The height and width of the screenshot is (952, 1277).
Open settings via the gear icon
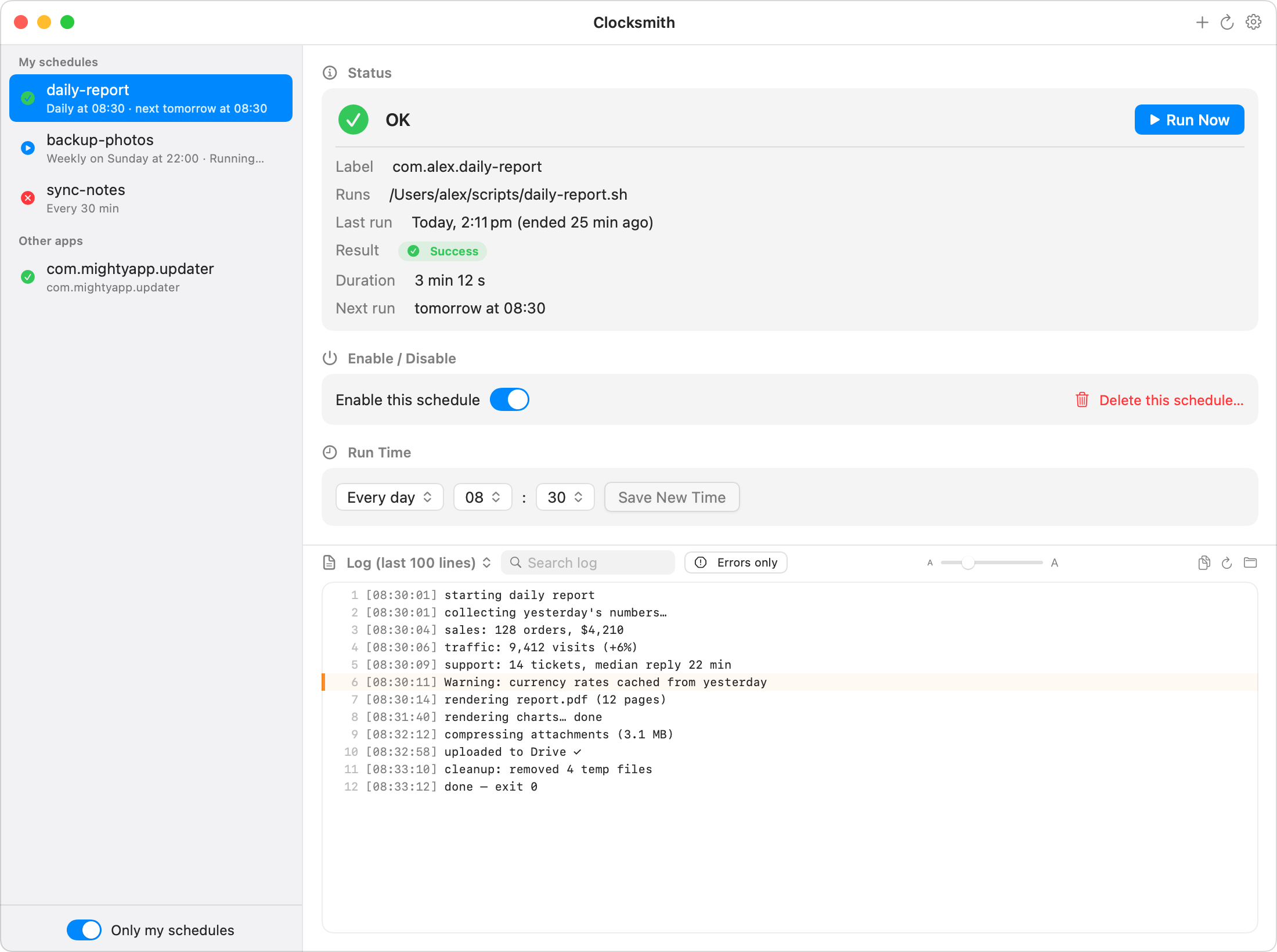(1253, 23)
